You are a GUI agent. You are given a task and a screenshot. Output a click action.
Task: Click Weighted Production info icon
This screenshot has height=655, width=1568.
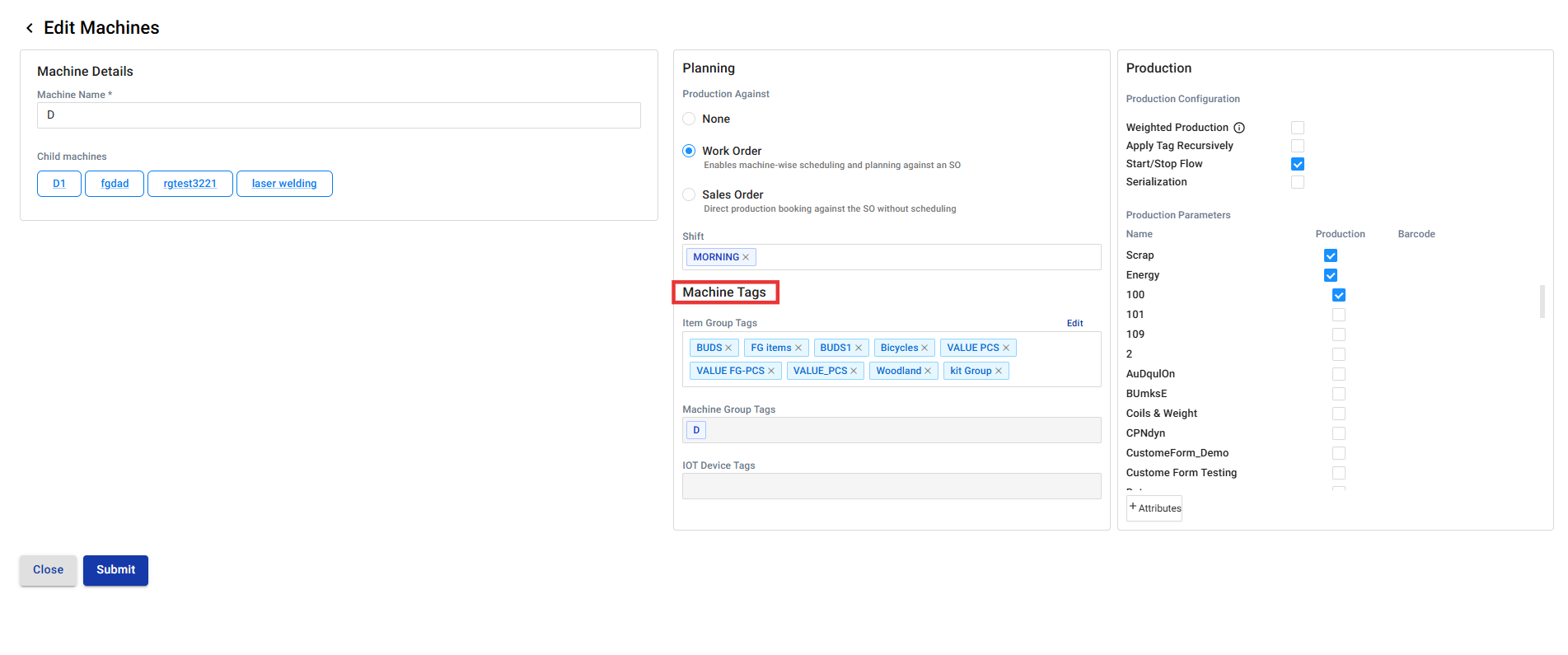tap(1239, 128)
